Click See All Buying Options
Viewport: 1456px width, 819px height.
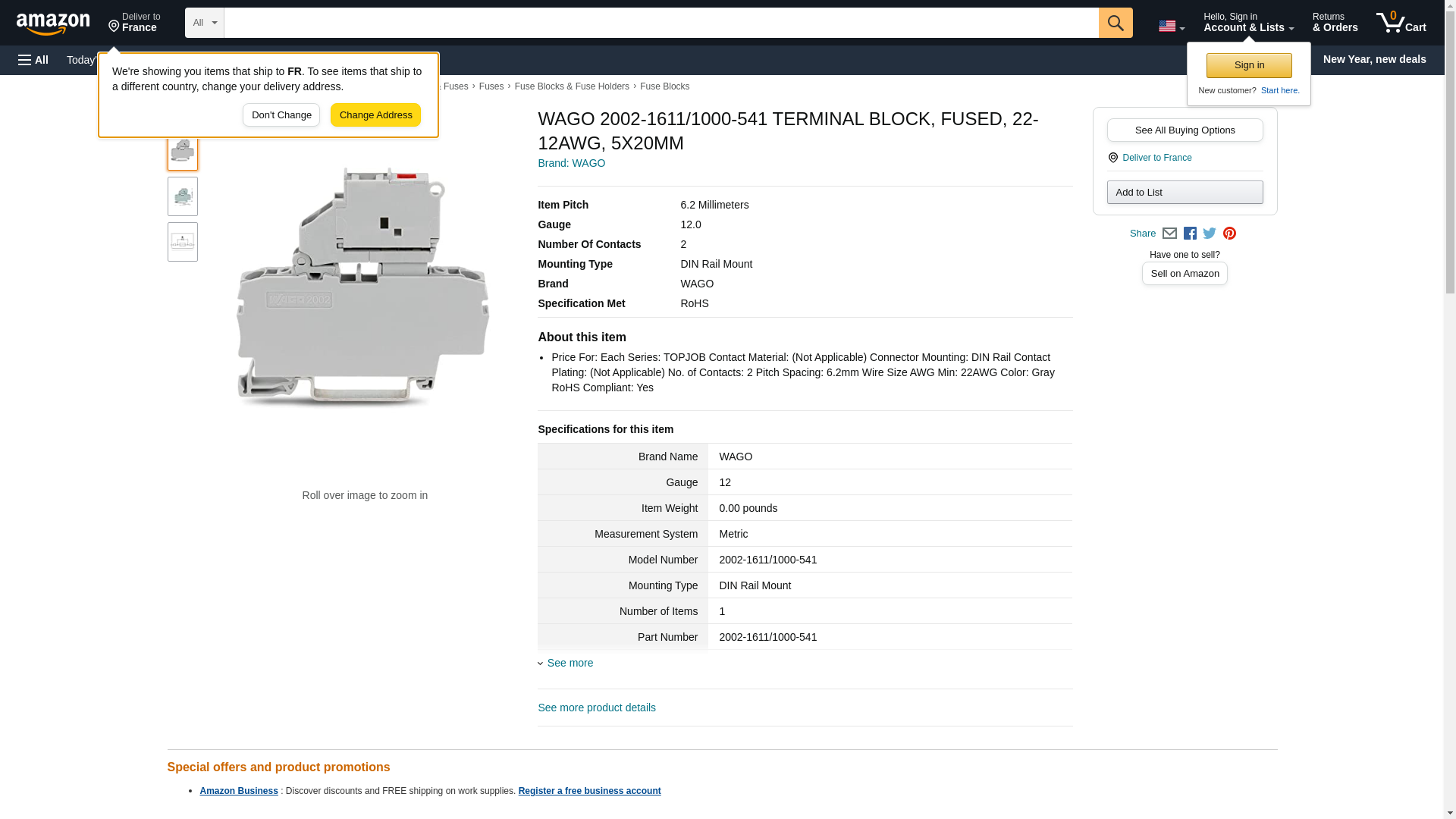(x=1185, y=130)
